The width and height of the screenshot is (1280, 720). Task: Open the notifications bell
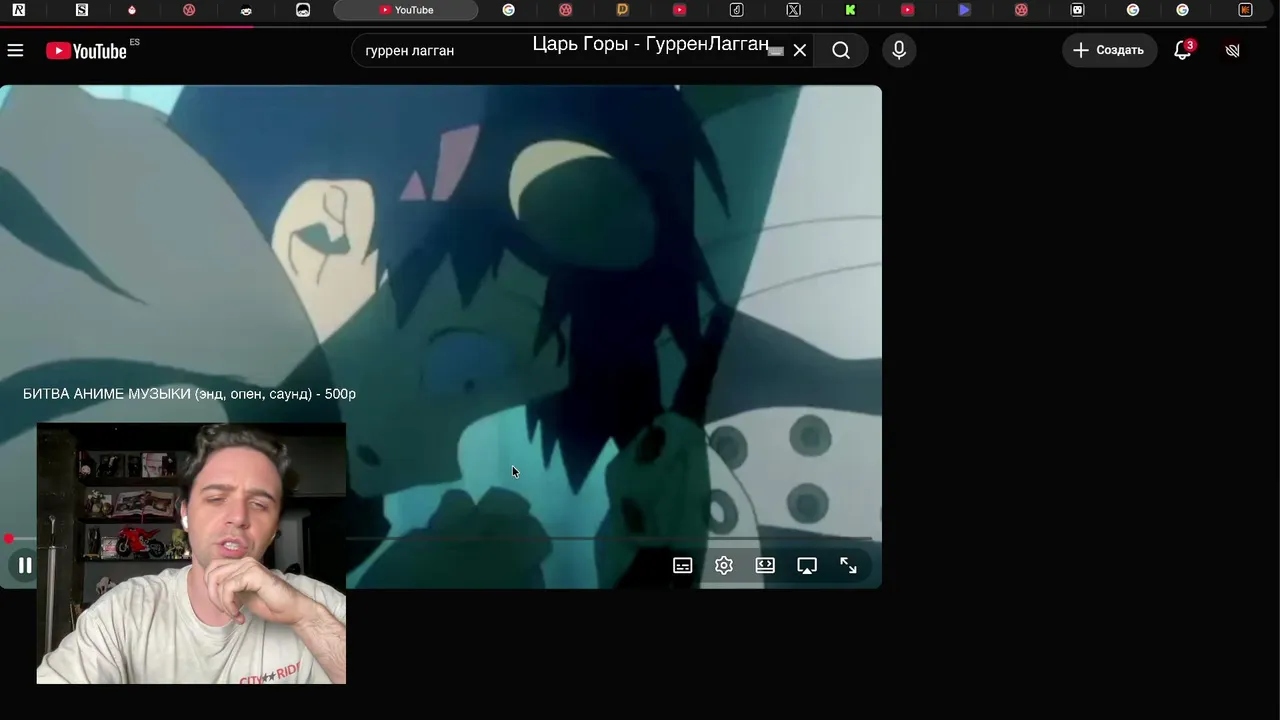[x=1182, y=50]
